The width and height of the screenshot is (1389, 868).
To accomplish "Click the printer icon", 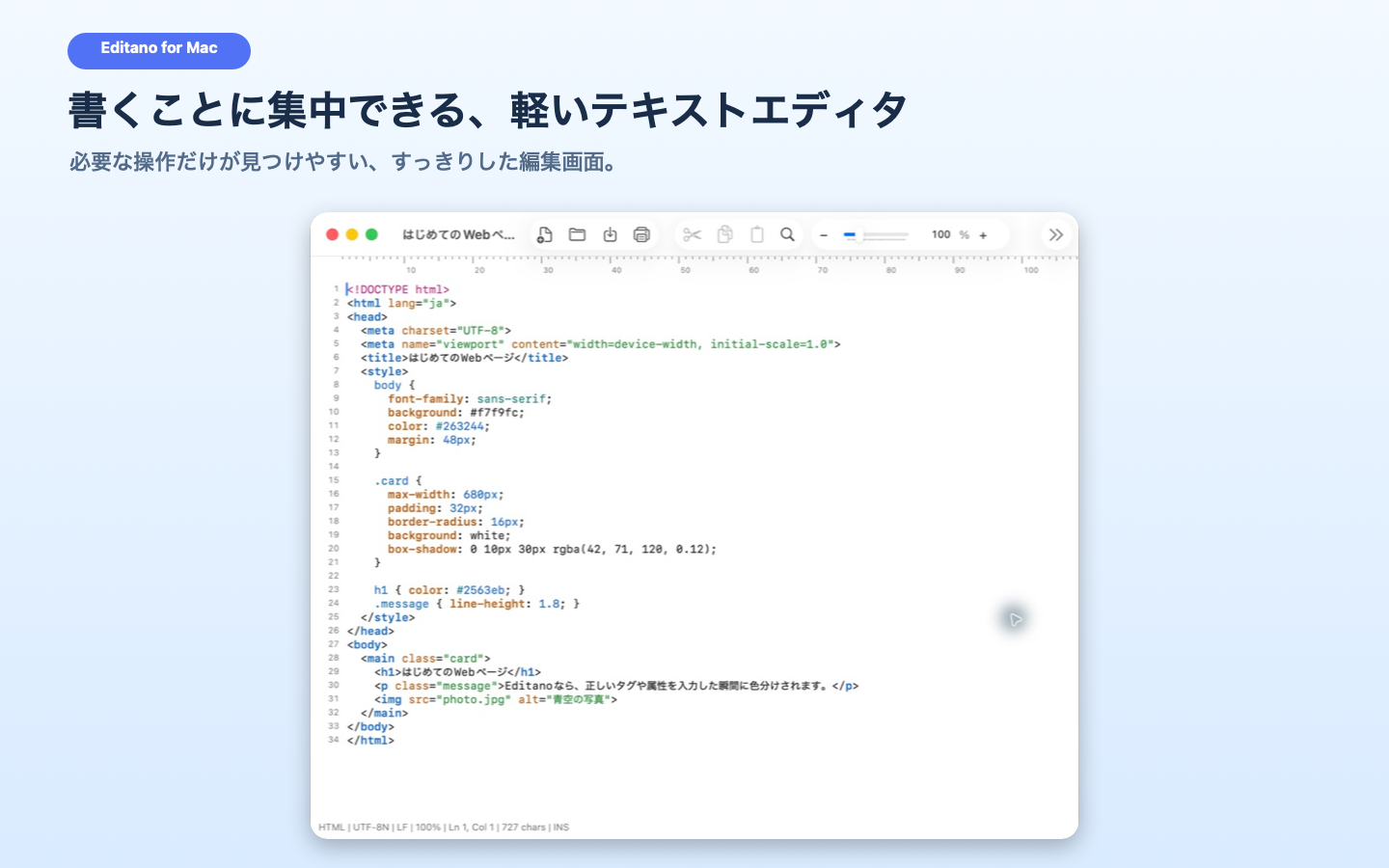I will coord(641,234).
